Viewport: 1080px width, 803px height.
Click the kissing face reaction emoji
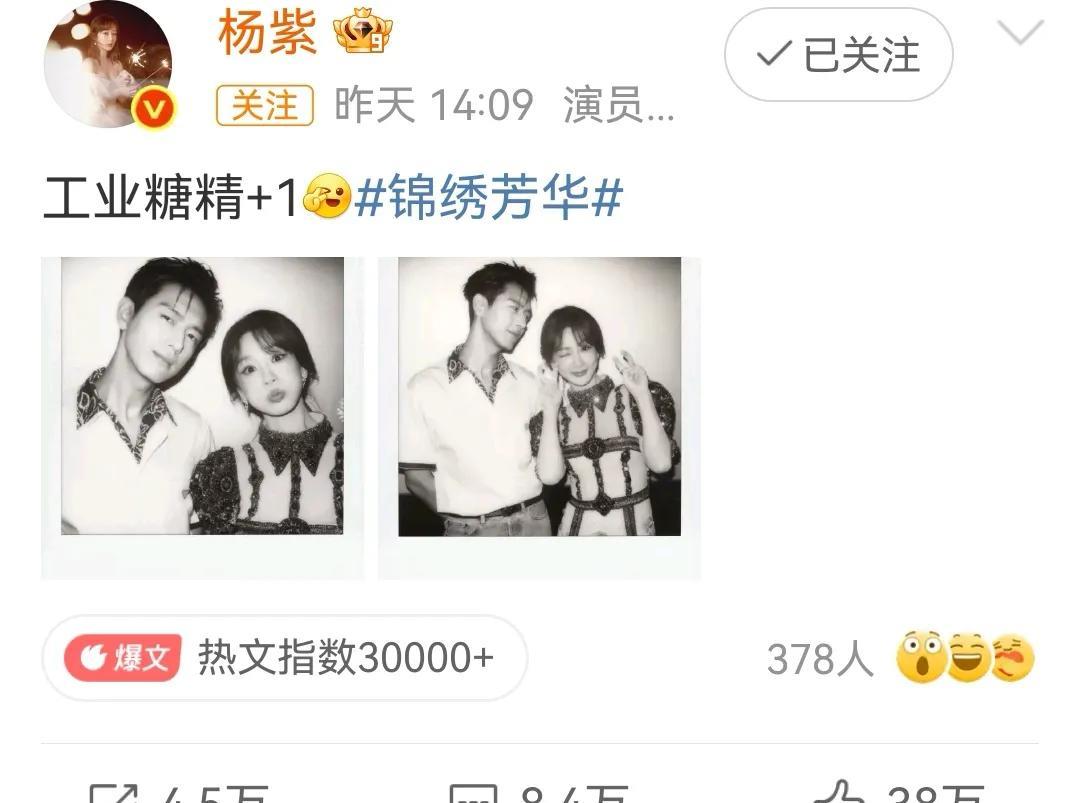1012,658
